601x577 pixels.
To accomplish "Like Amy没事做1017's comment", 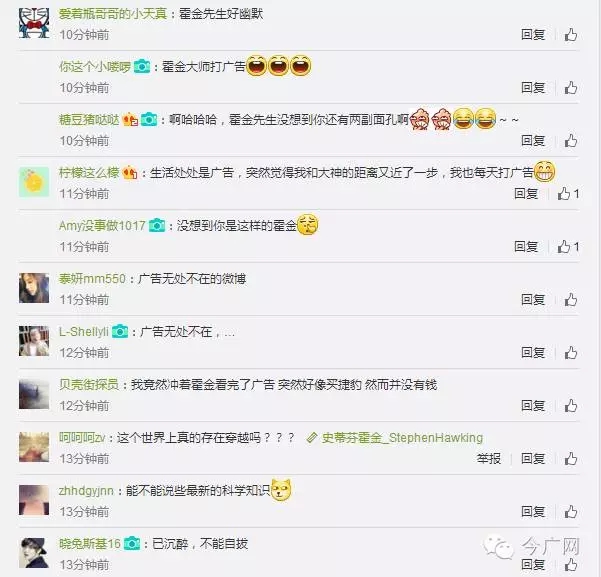I will click(568, 247).
